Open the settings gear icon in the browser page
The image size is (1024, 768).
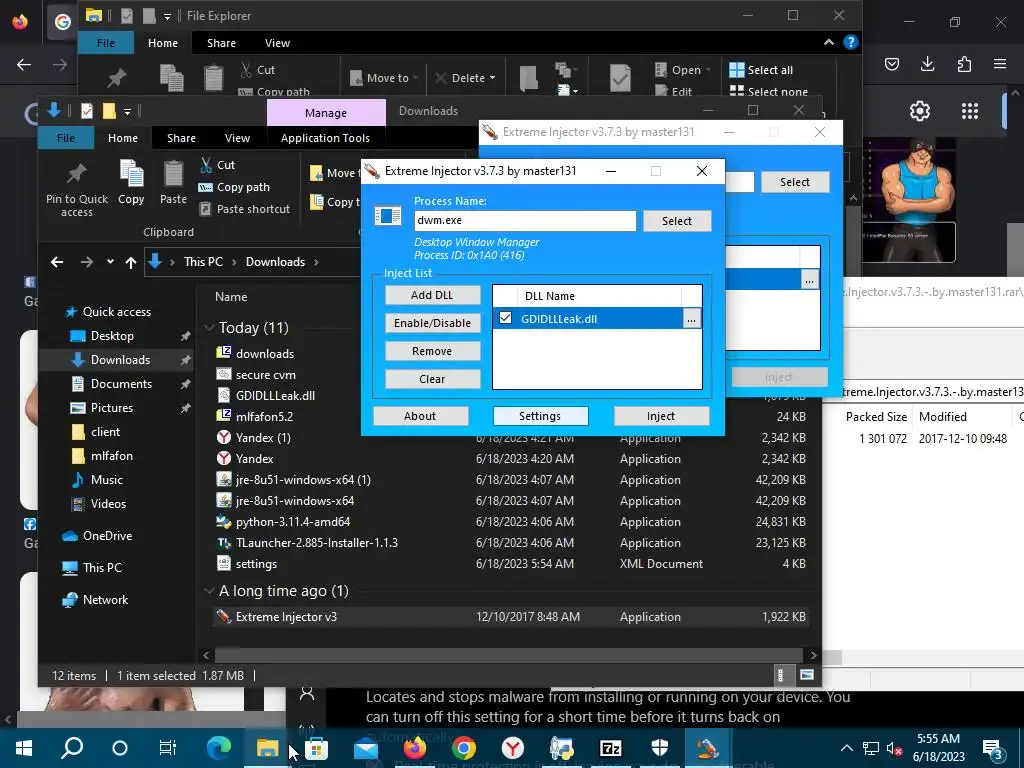[x=920, y=111]
